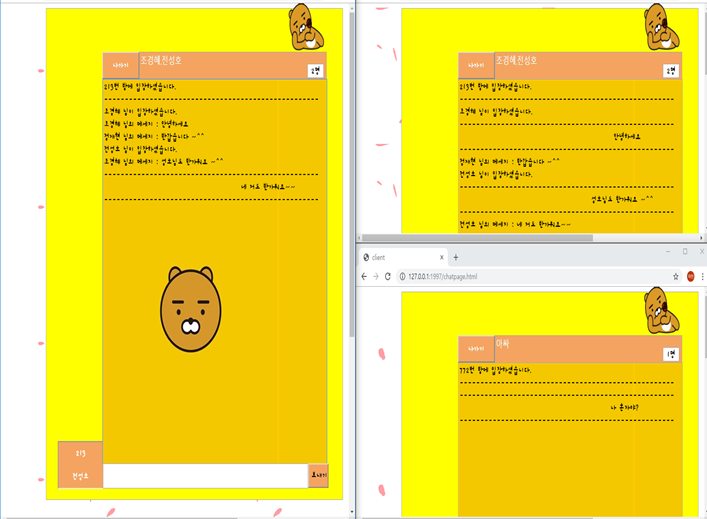Click the '213번 방에 입장하셨습니다' message in the left chat
Screen dimensions: 707x519
tap(140, 87)
